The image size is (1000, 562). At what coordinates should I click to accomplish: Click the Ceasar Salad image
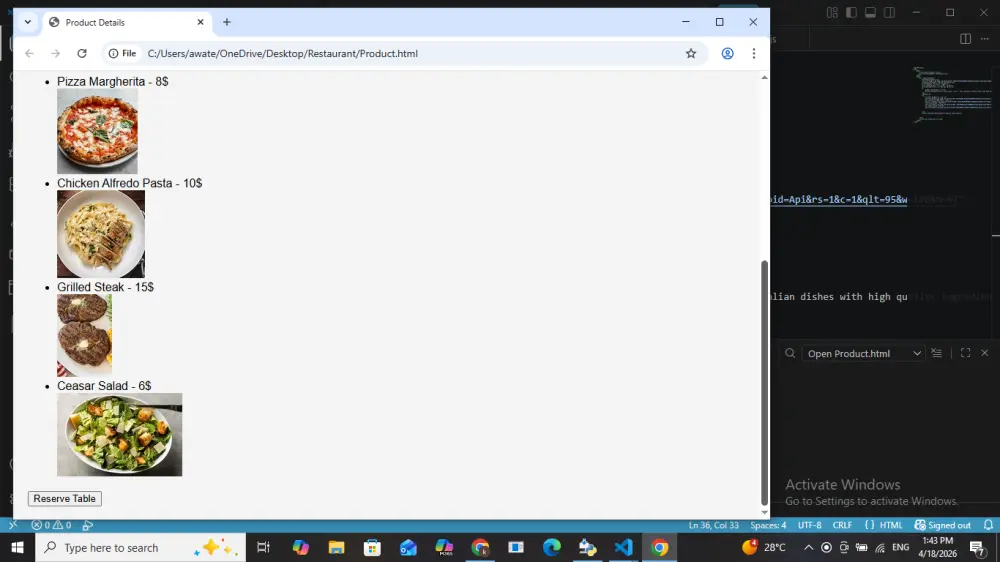(x=119, y=434)
